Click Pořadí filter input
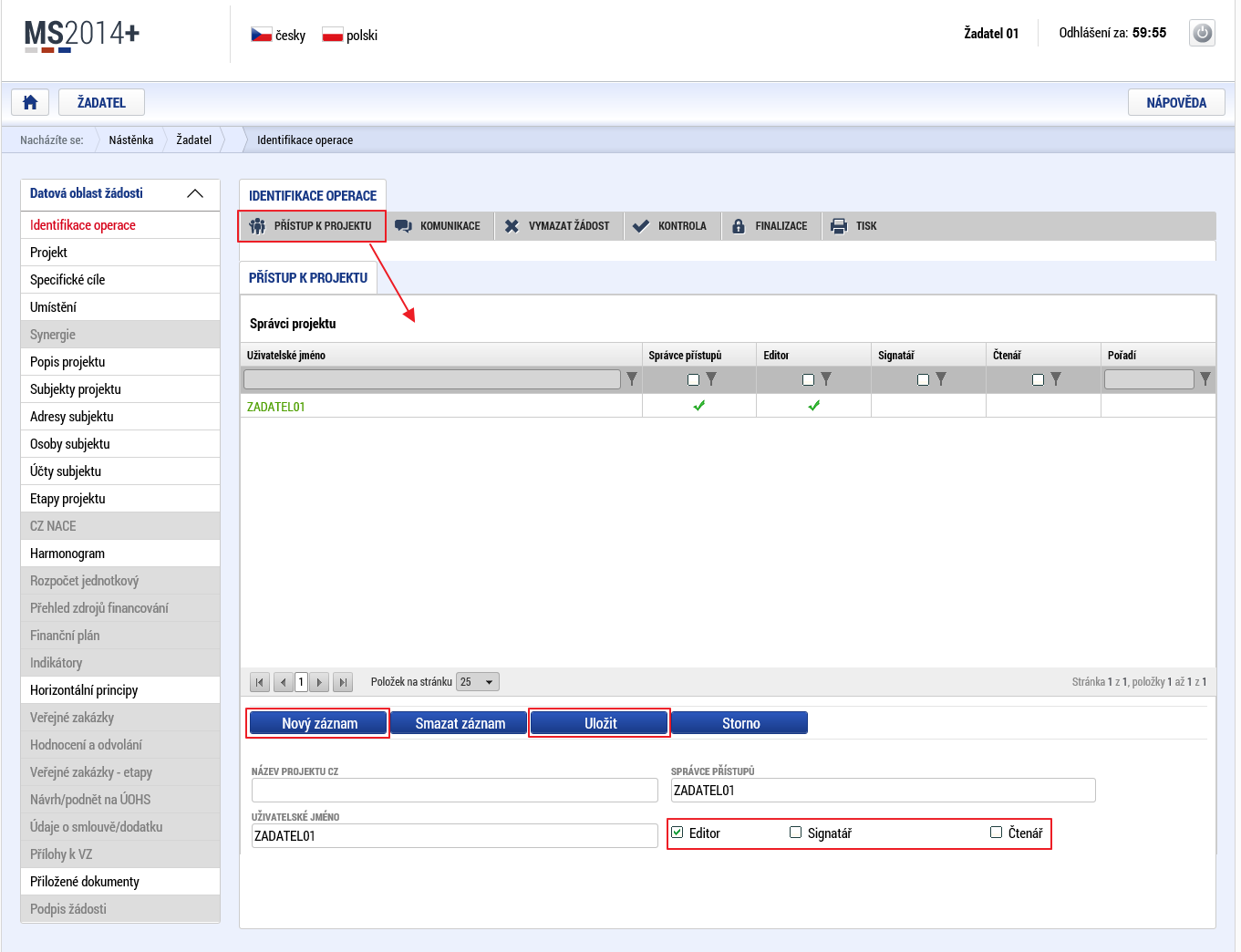 tap(1149, 379)
